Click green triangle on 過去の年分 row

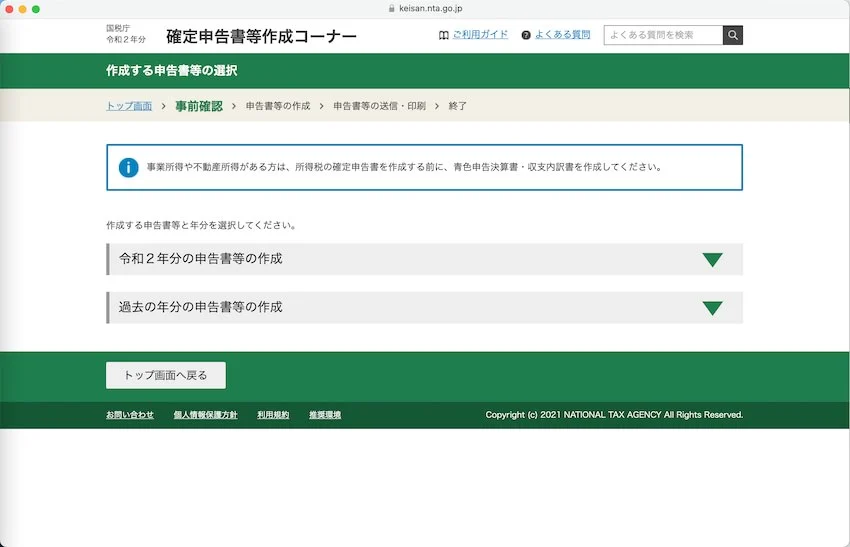click(712, 308)
